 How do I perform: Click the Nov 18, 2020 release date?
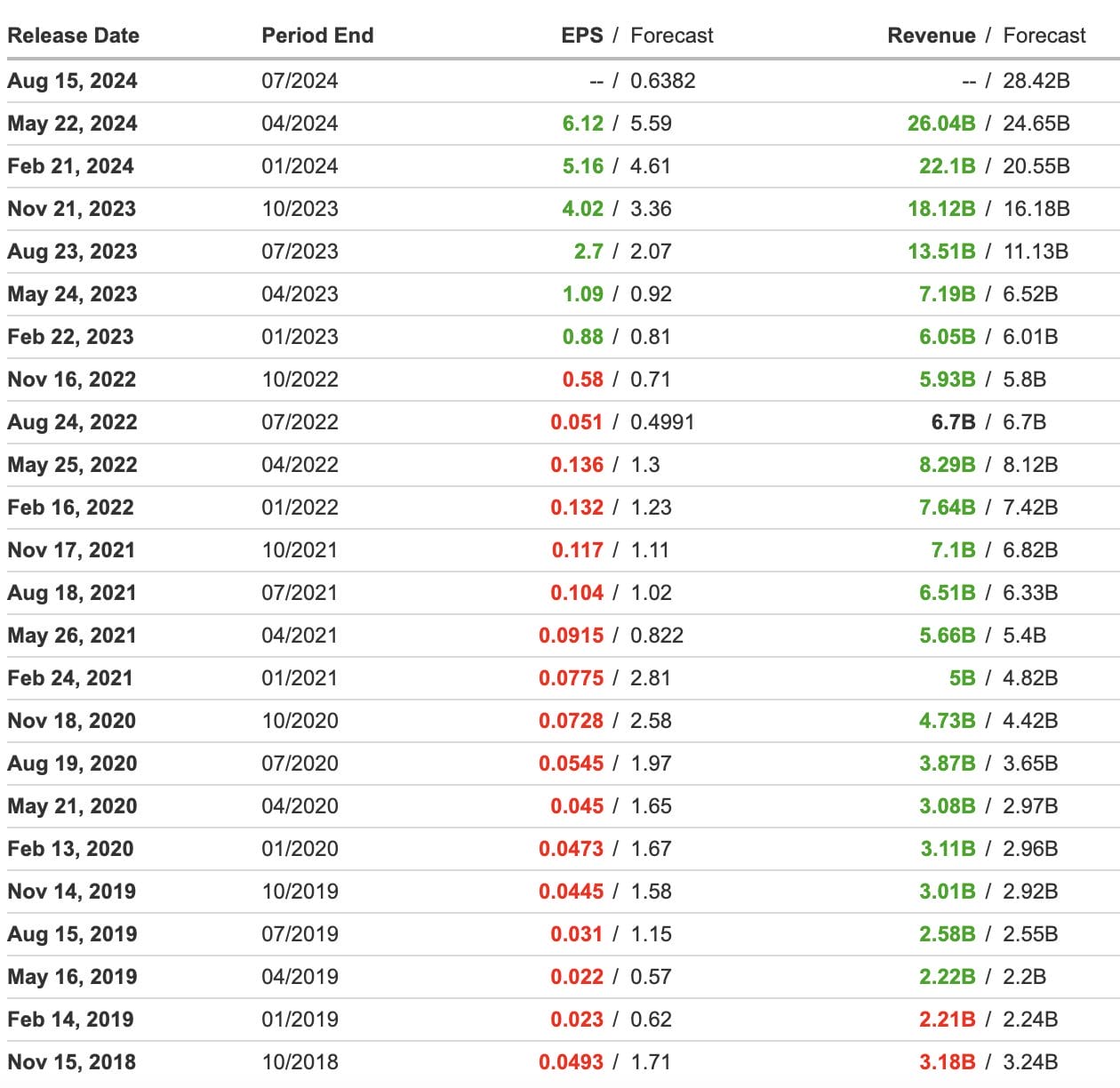(x=71, y=721)
